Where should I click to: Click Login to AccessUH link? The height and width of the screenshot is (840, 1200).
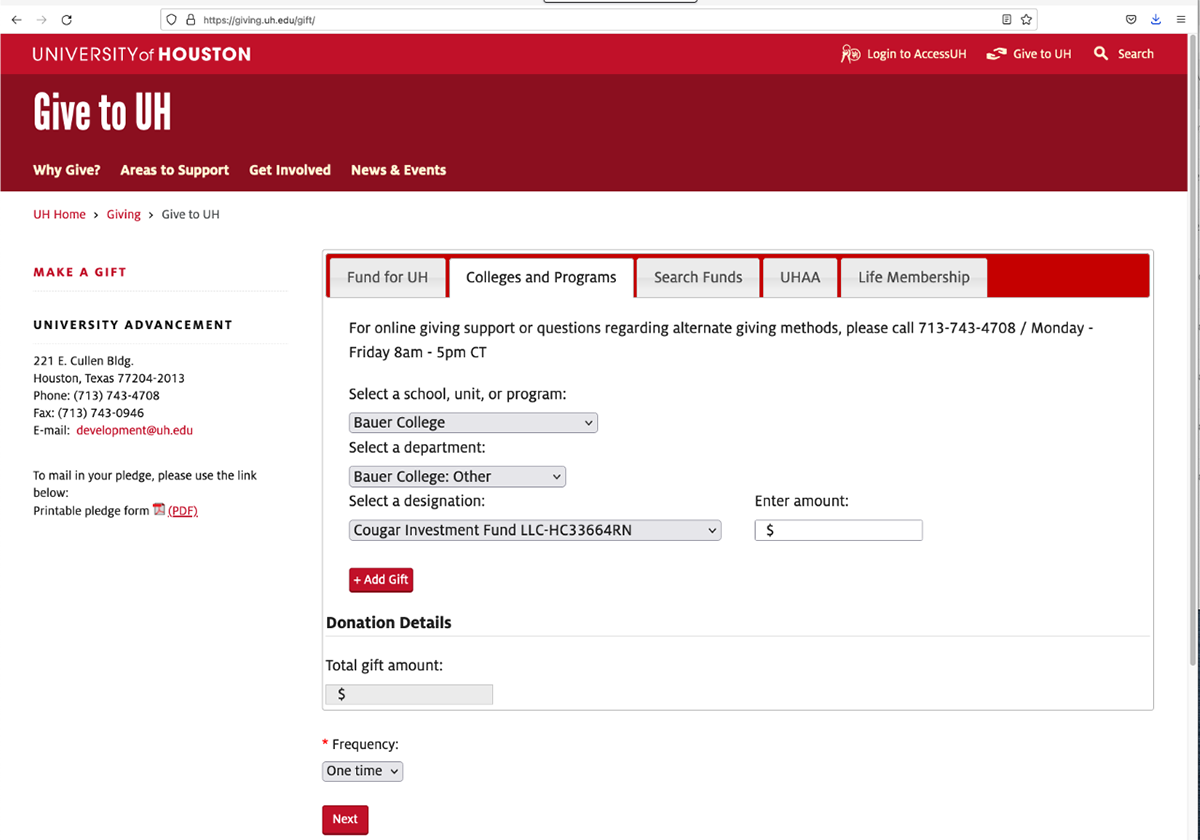point(917,54)
